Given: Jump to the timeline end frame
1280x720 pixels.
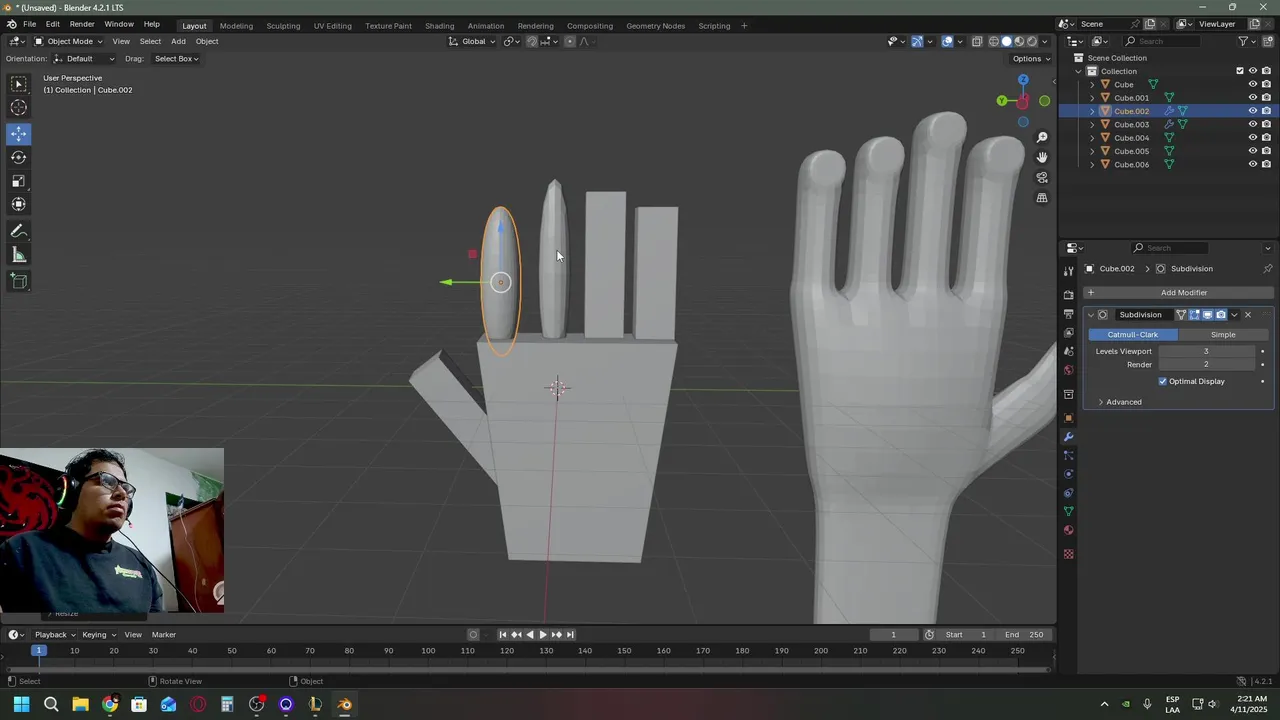Looking at the screenshot, I should [x=570, y=635].
